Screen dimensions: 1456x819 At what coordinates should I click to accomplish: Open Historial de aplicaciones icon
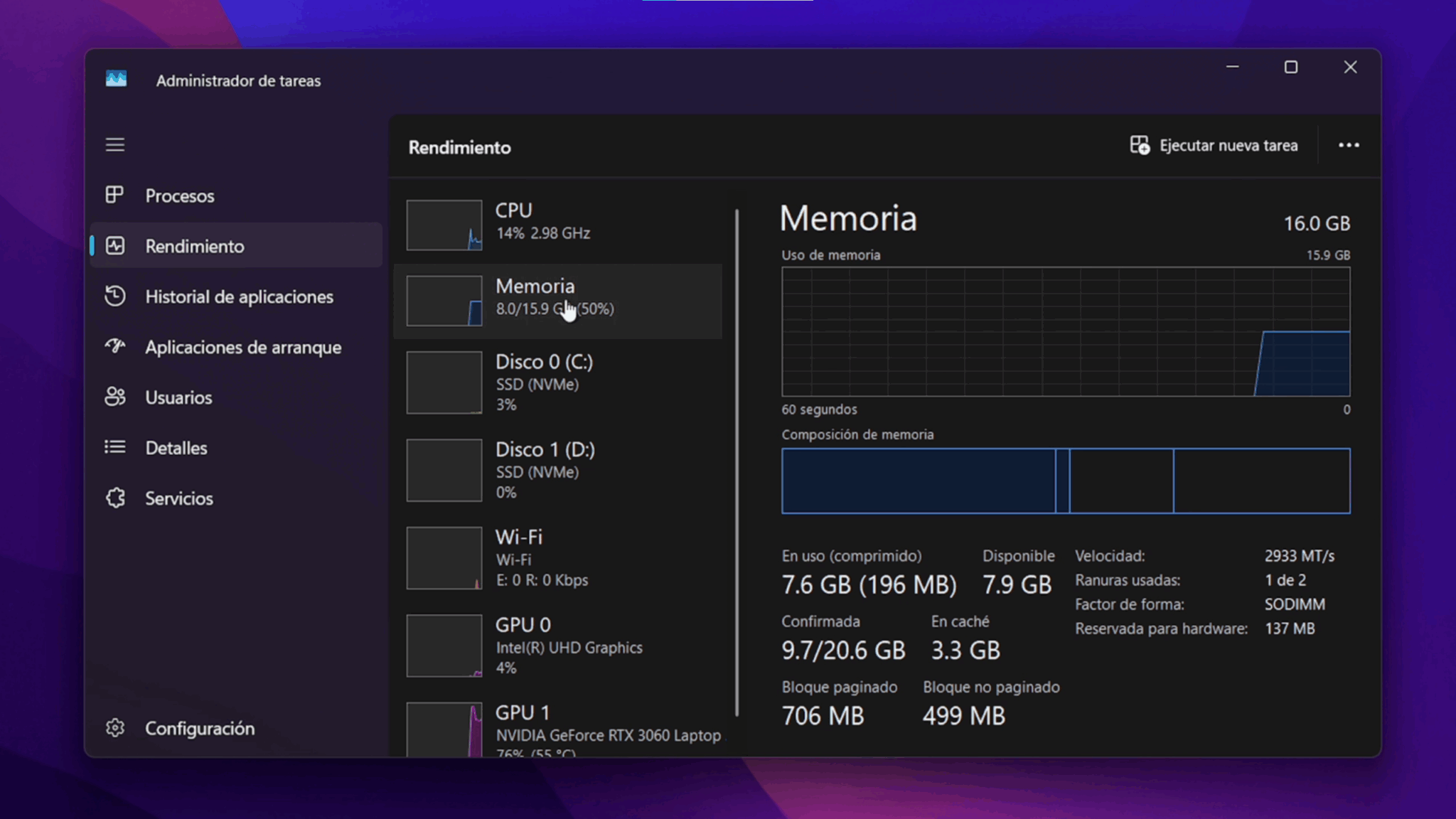[x=114, y=296]
